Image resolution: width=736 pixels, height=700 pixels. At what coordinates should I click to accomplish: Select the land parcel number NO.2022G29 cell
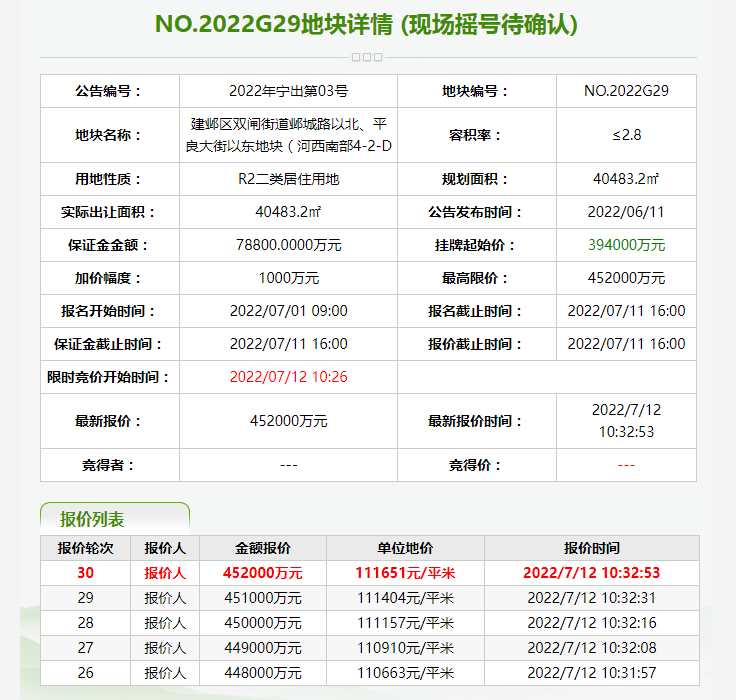click(626, 91)
